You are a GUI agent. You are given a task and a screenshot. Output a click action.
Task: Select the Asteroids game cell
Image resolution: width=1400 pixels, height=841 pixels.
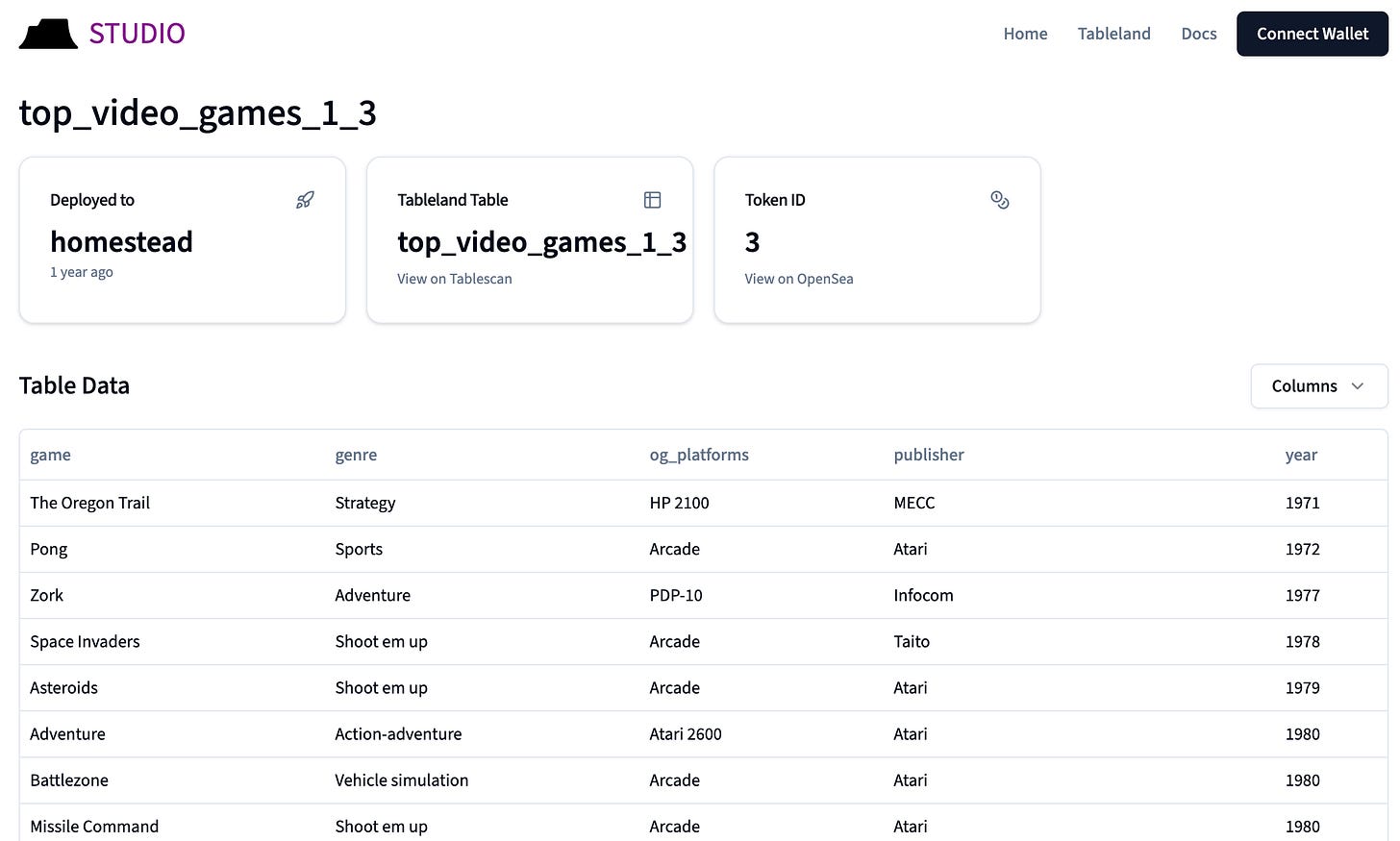pyautogui.click(x=63, y=687)
